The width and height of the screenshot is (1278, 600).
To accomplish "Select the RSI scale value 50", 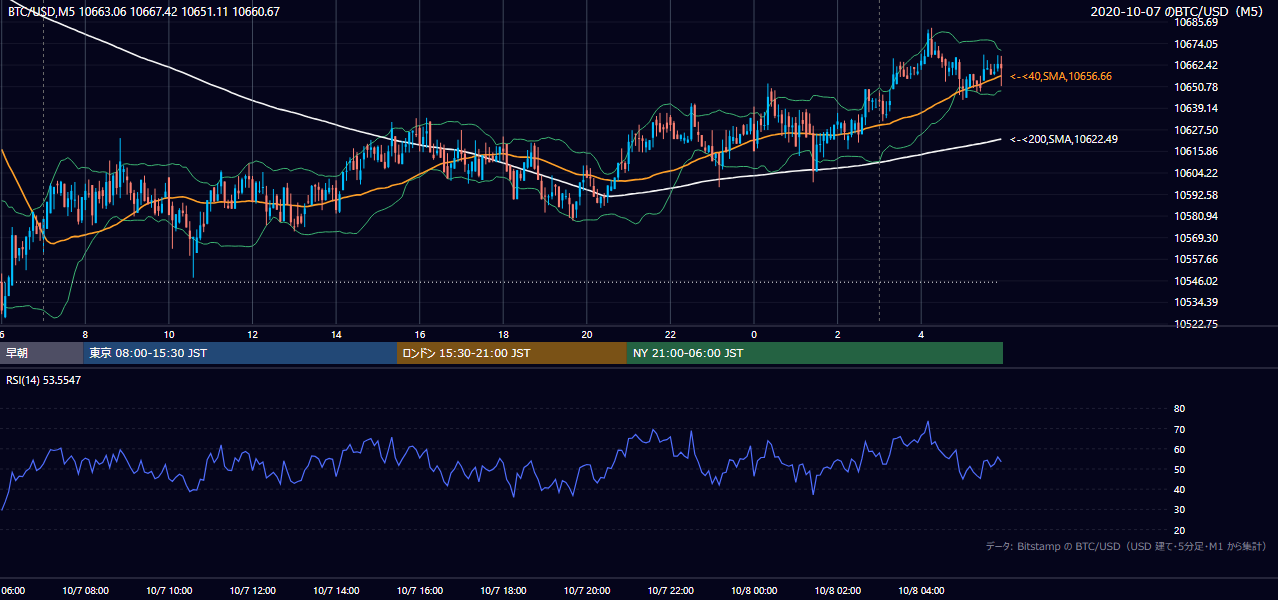I will point(1179,470).
